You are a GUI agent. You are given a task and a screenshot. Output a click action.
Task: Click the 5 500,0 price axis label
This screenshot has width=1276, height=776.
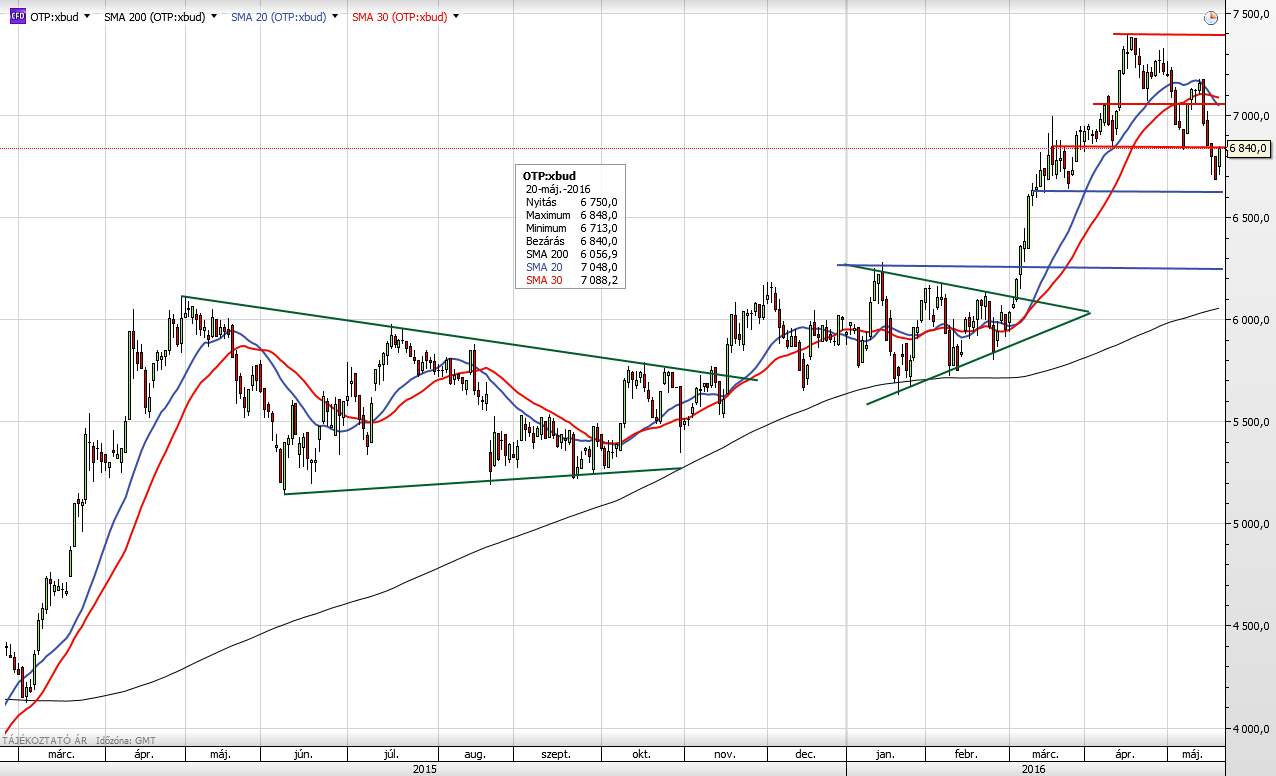coord(1251,422)
